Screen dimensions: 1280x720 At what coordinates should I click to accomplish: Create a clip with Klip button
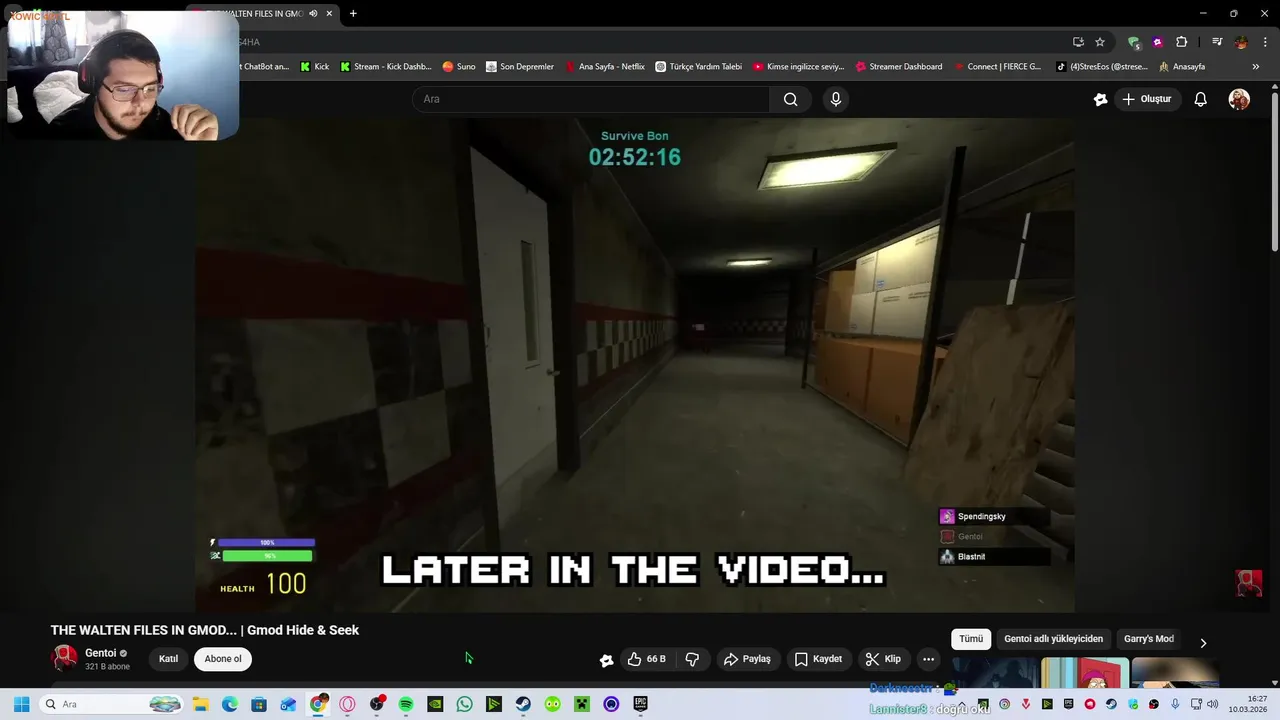pos(883,659)
